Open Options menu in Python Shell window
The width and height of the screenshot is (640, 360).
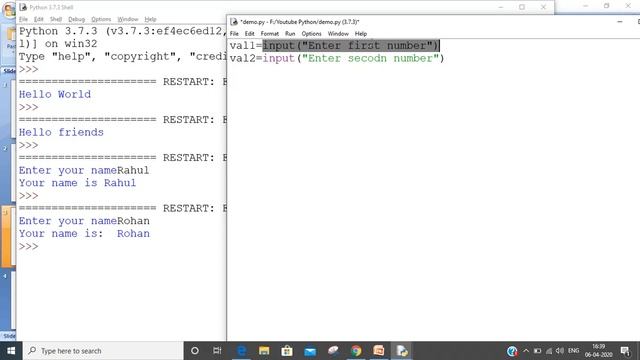click(101, 19)
